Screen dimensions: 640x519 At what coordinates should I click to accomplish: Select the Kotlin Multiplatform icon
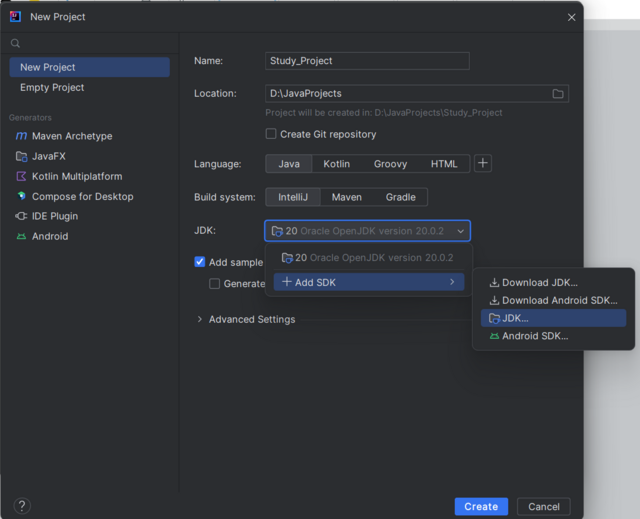tap(21, 176)
